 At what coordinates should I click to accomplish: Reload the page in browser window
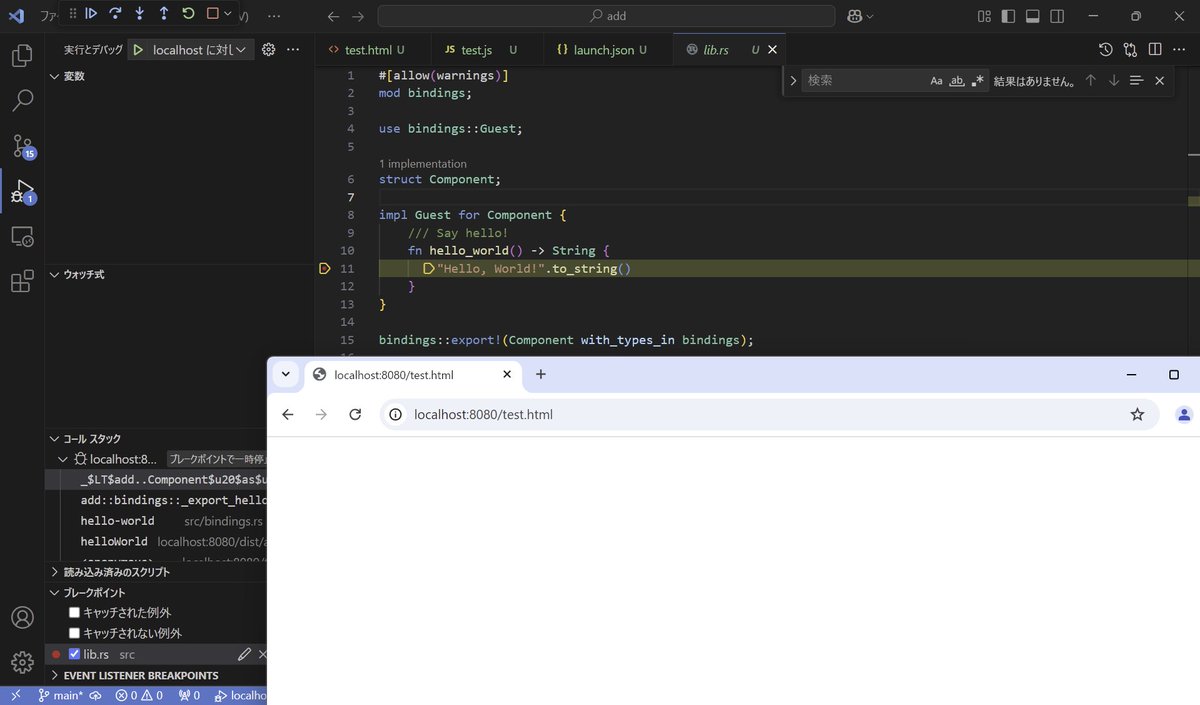[x=354, y=414]
